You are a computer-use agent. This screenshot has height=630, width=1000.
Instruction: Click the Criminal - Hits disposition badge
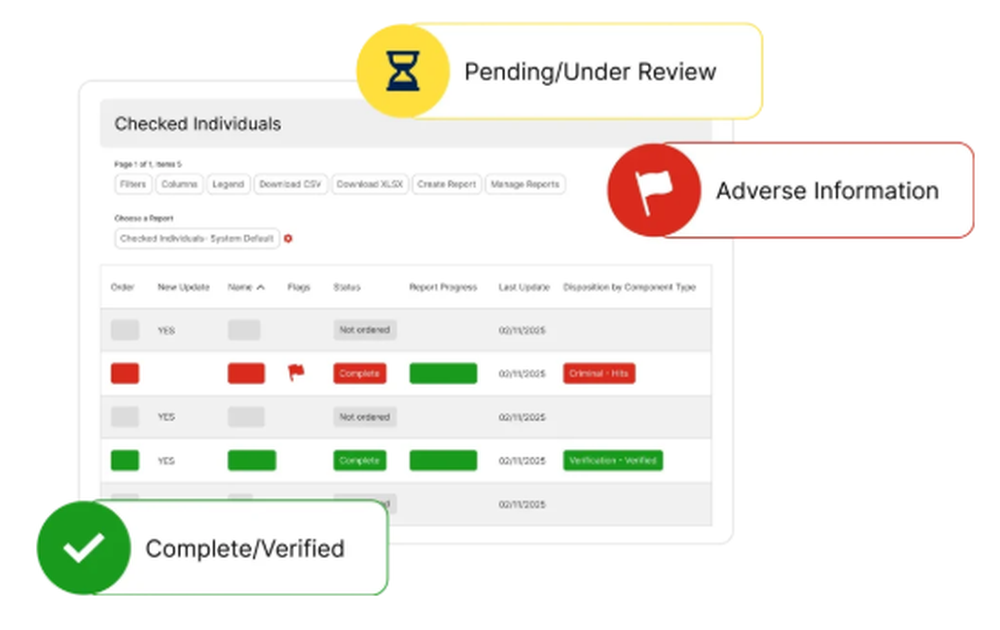pyautogui.click(x=598, y=372)
